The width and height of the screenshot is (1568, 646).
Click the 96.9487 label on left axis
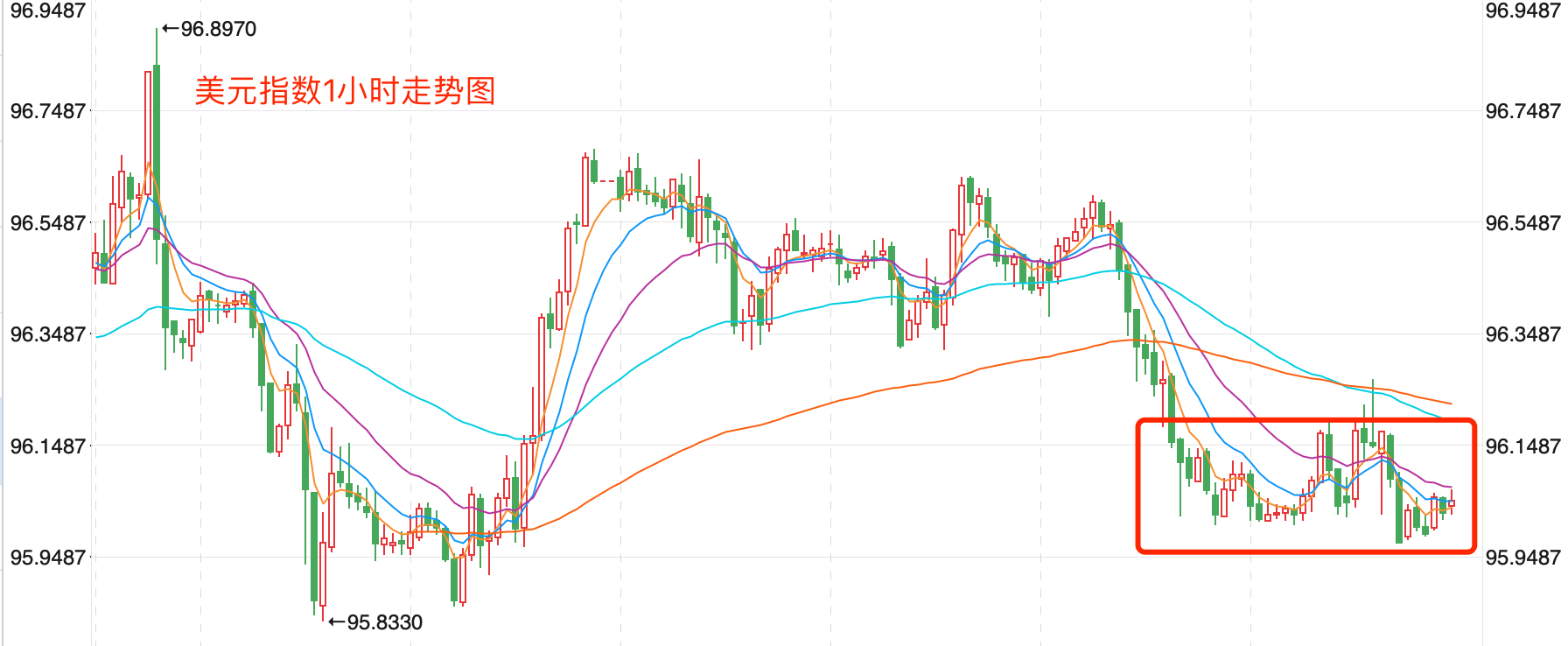coord(47,11)
